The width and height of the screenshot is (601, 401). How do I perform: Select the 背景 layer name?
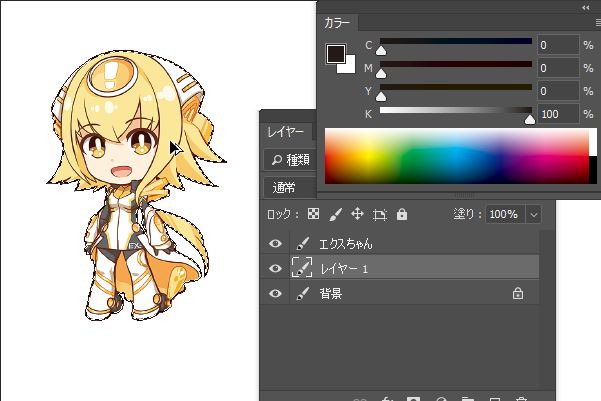coord(331,294)
